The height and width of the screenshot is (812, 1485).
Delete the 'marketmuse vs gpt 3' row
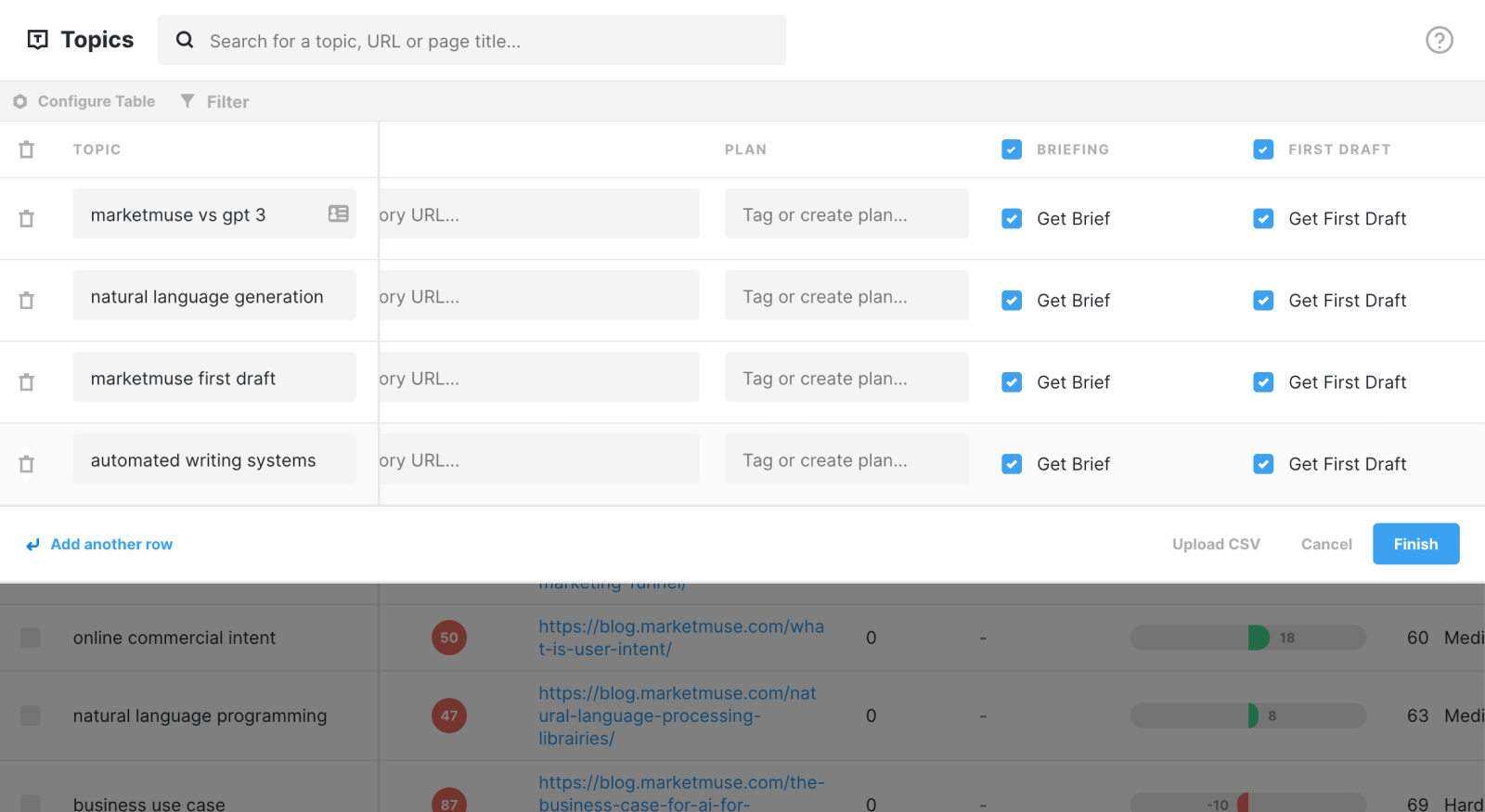(x=27, y=218)
